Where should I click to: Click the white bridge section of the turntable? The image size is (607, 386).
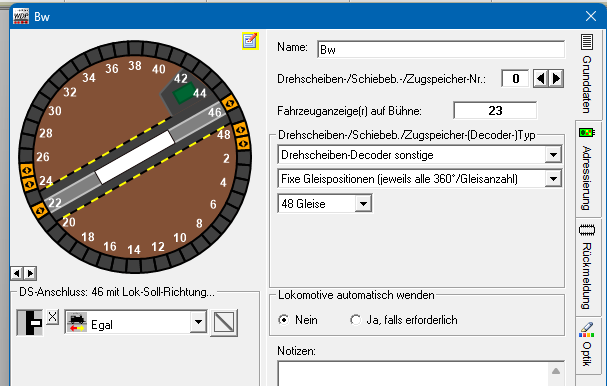[135, 157]
